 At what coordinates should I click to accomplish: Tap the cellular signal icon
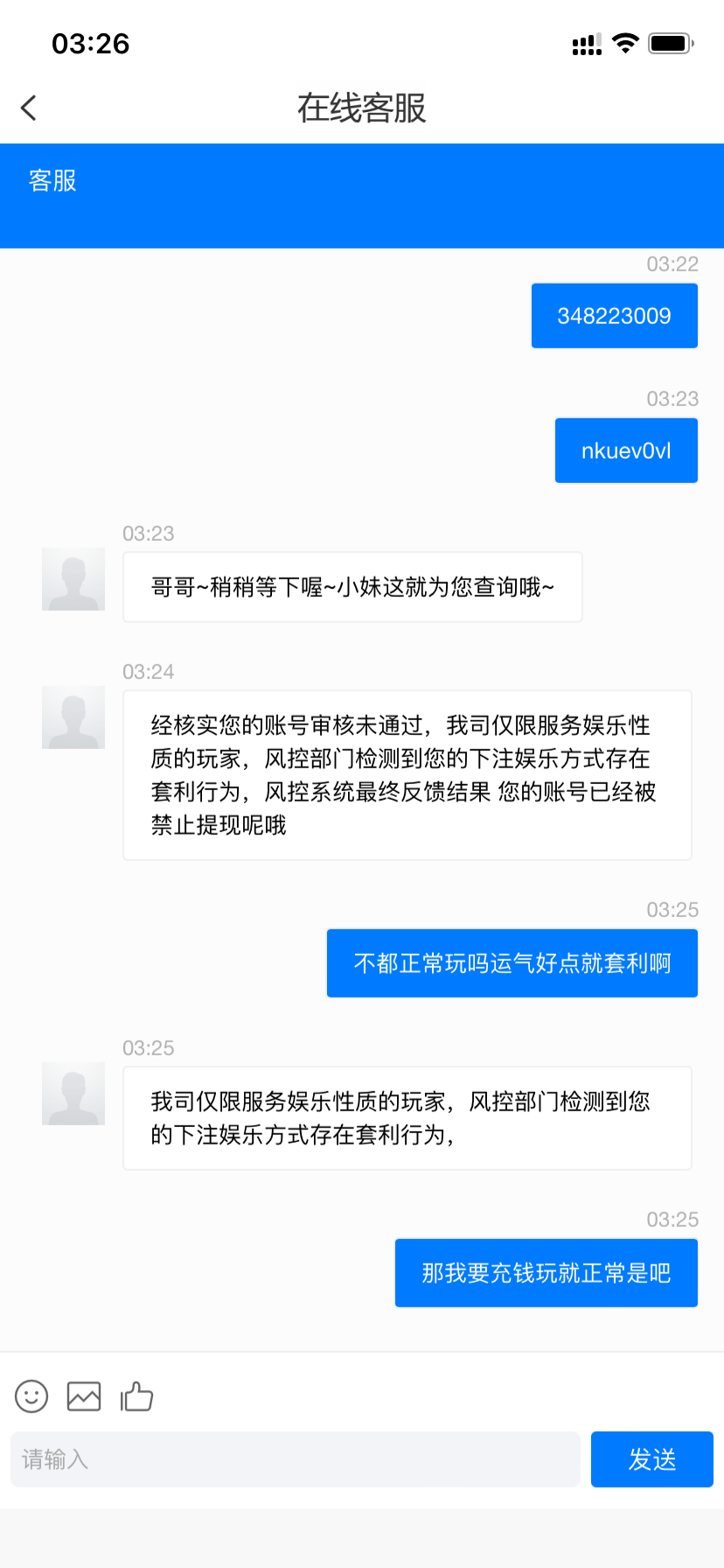[587, 45]
